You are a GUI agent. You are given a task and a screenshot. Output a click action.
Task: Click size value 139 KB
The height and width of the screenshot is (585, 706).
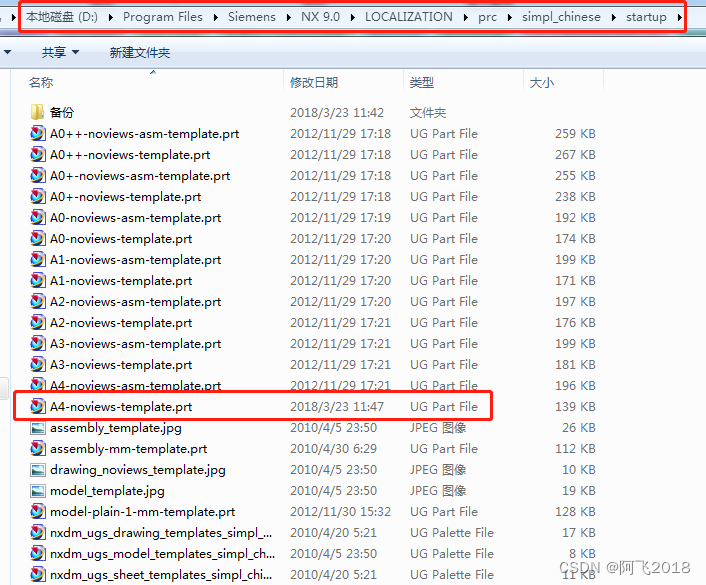pyautogui.click(x=575, y=407)
